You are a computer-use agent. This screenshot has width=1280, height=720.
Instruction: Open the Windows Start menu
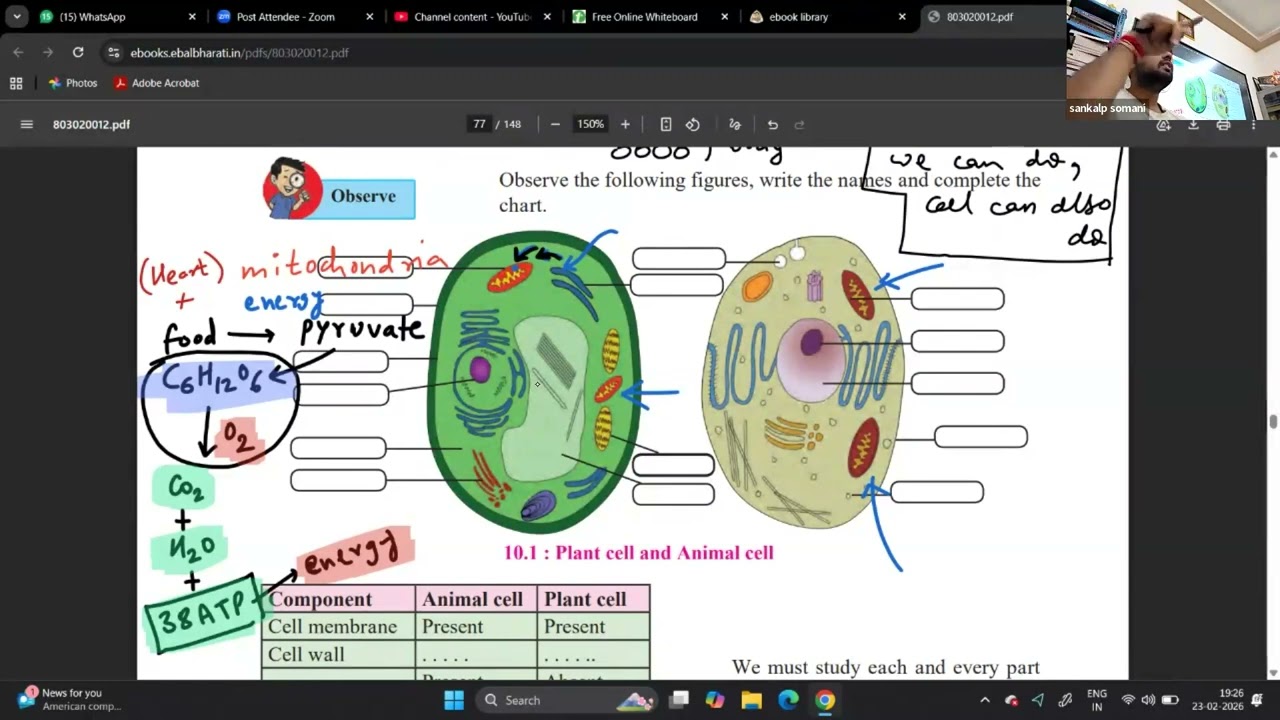pos(454,700)
